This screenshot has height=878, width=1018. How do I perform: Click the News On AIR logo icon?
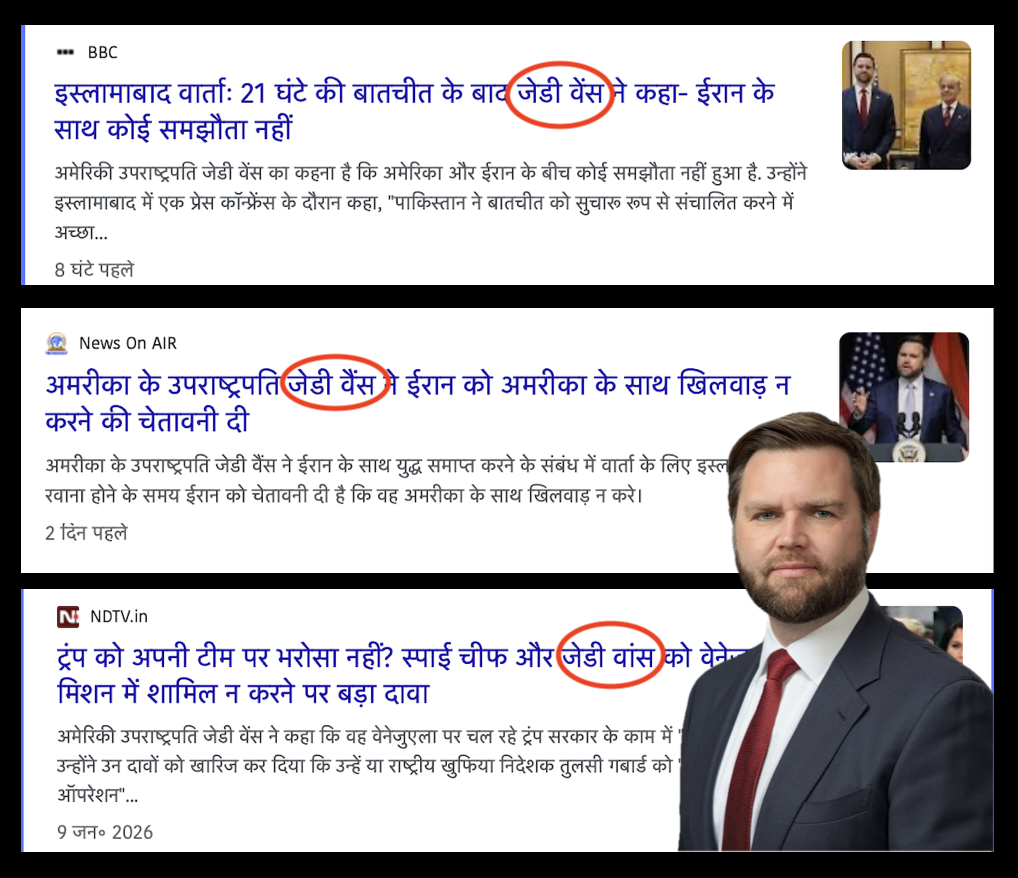click(56, 343)
